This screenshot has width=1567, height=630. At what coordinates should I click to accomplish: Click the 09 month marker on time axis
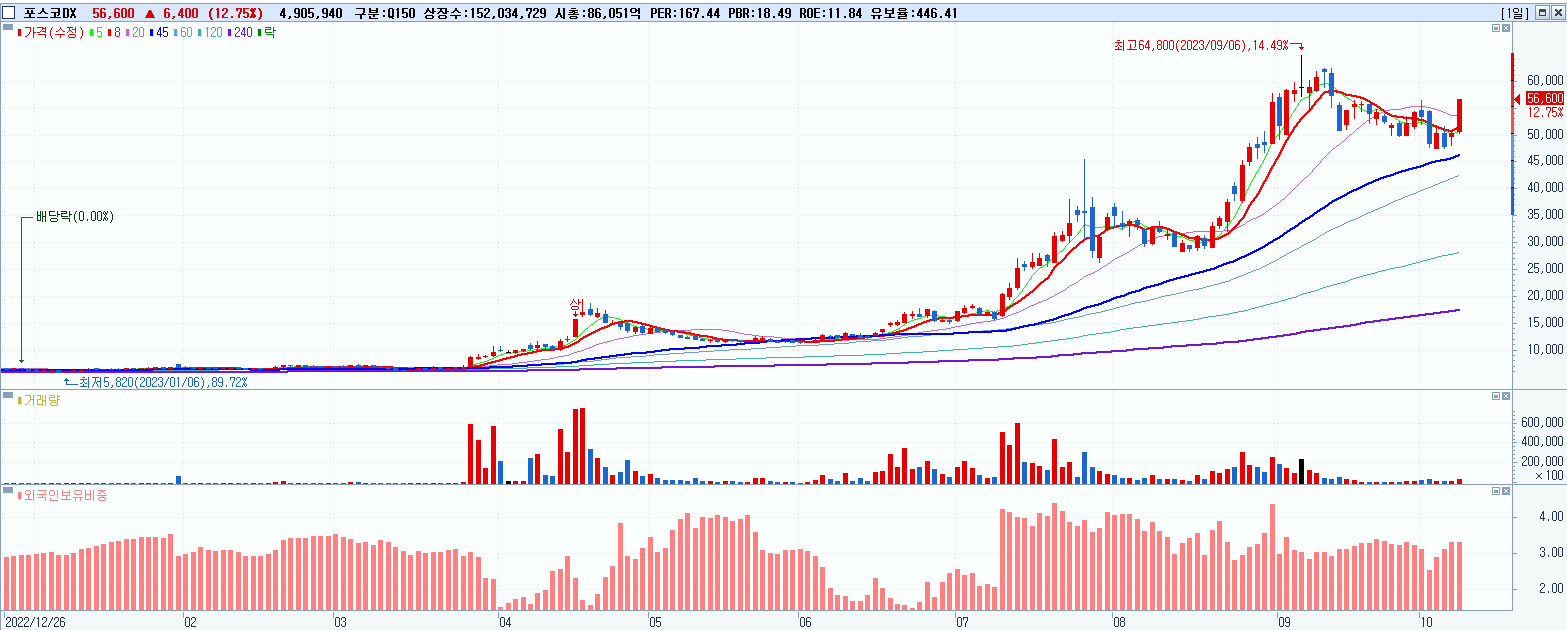click(1285, 621)
